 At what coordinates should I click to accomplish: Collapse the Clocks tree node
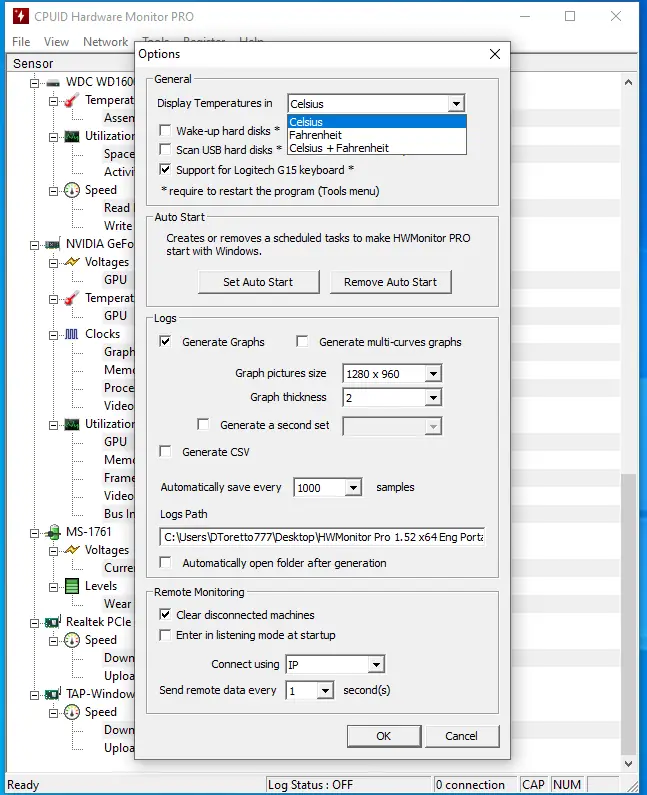[53, 335]
